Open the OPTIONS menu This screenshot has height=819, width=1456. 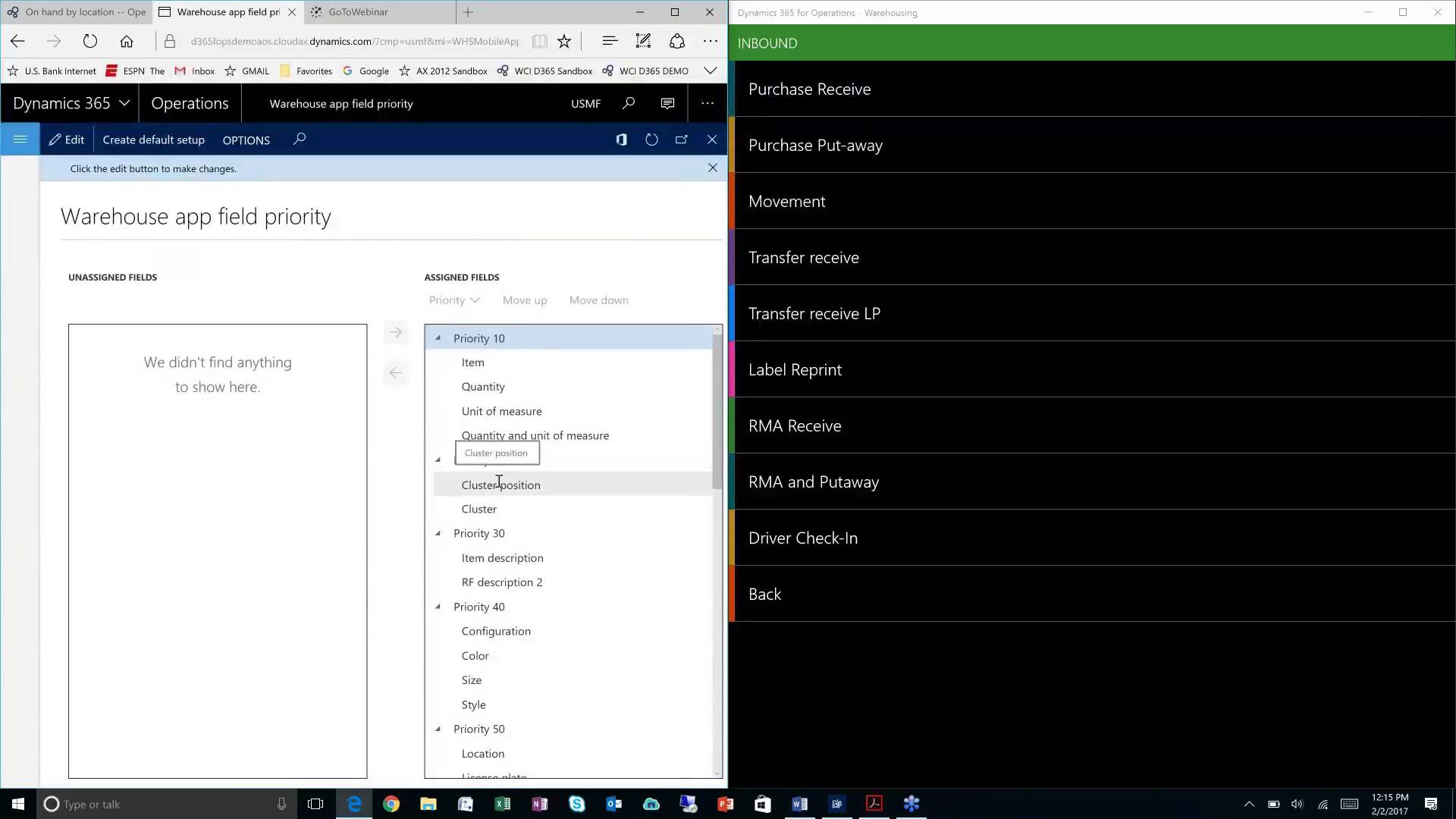pyautogui.click(x=246, y=140)
